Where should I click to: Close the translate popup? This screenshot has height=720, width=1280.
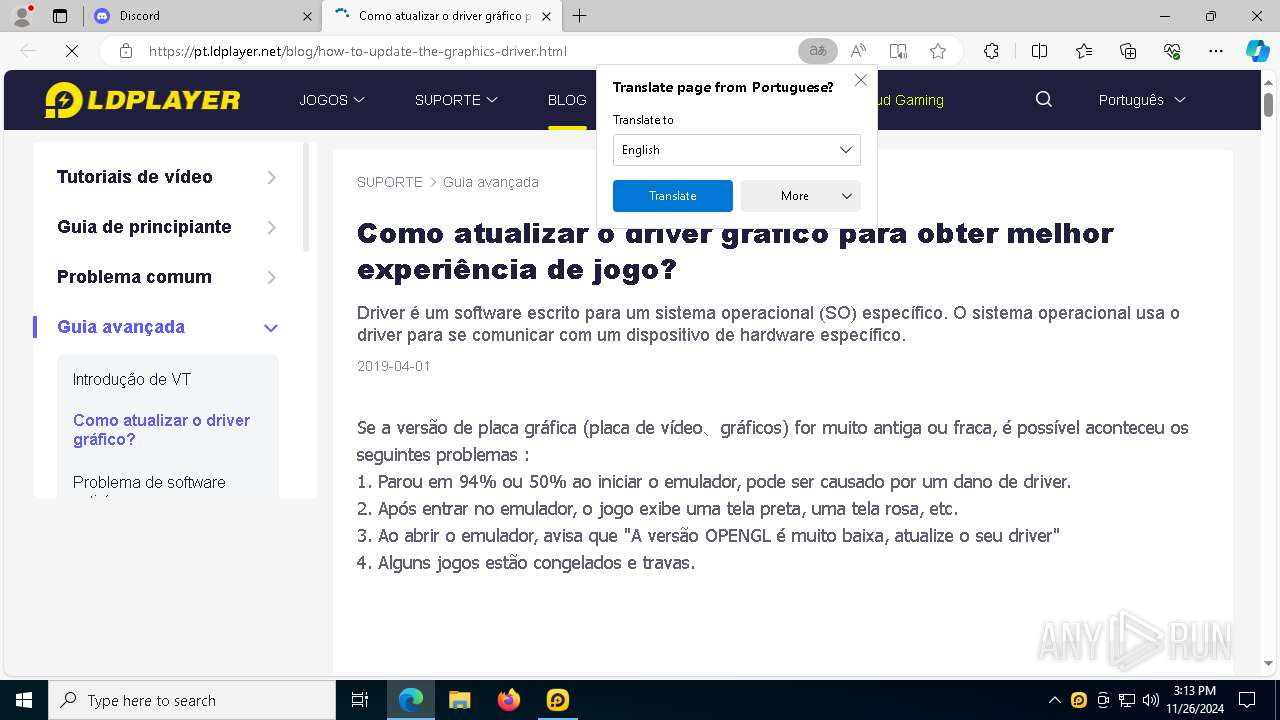point(861,81)
